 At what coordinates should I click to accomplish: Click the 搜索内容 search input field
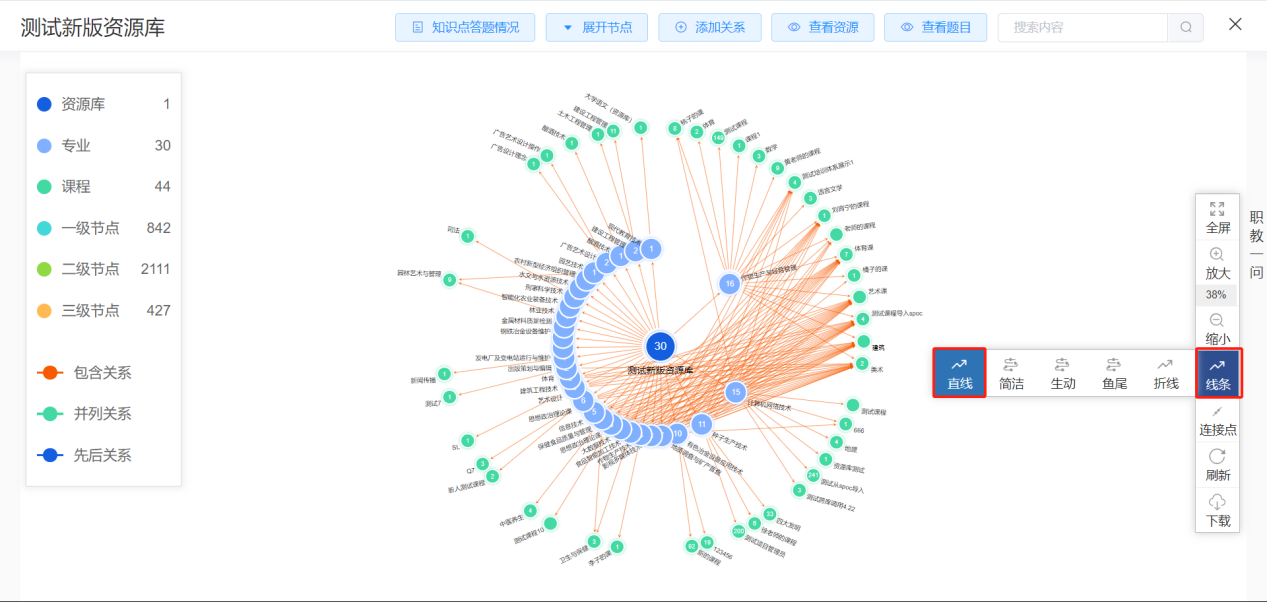tap(1082, 28)
